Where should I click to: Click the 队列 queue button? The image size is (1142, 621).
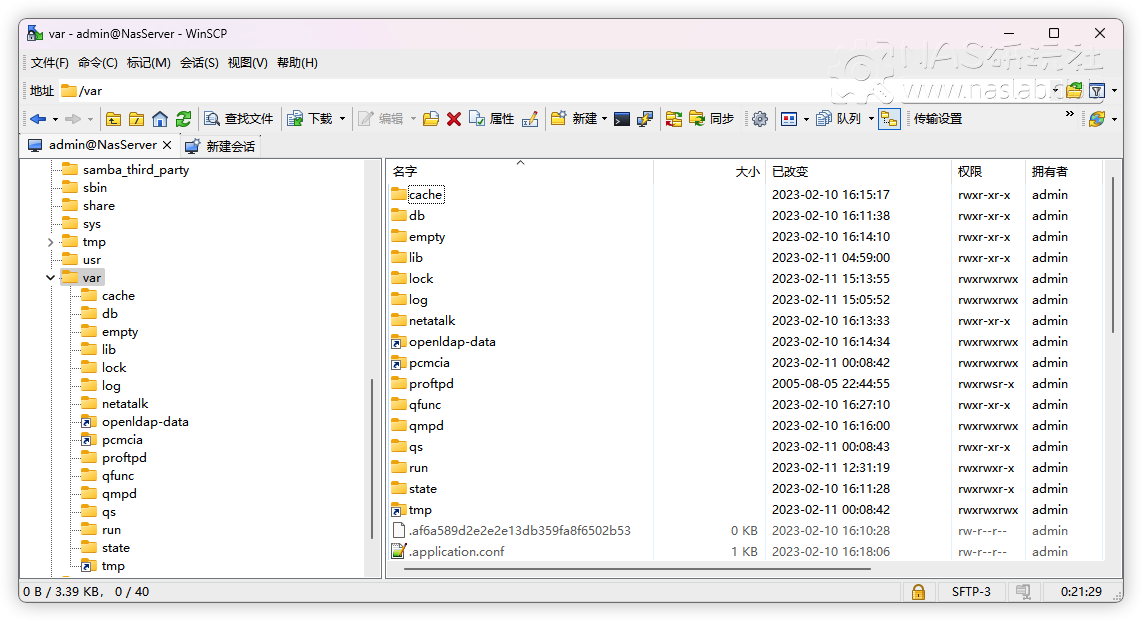838,119
